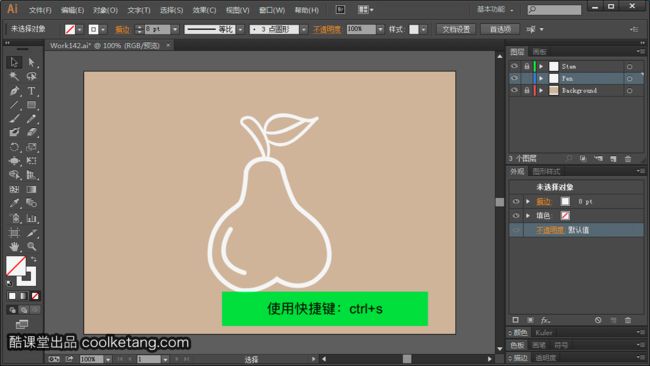Select the Mesh tool
This screenshot has width=650, height=366.
pos(14,189)
